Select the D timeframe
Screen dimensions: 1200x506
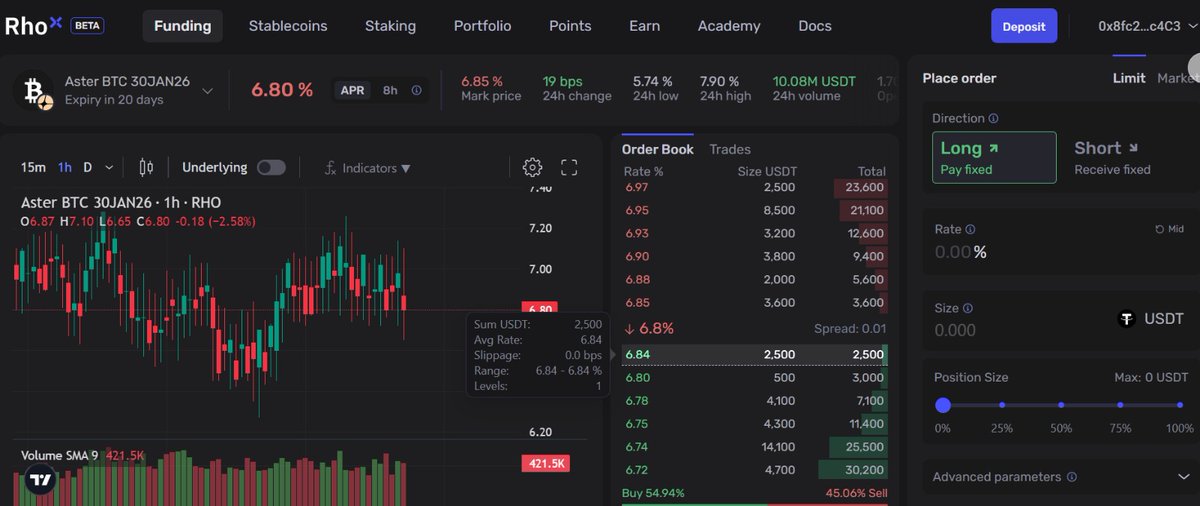(88, 168)
